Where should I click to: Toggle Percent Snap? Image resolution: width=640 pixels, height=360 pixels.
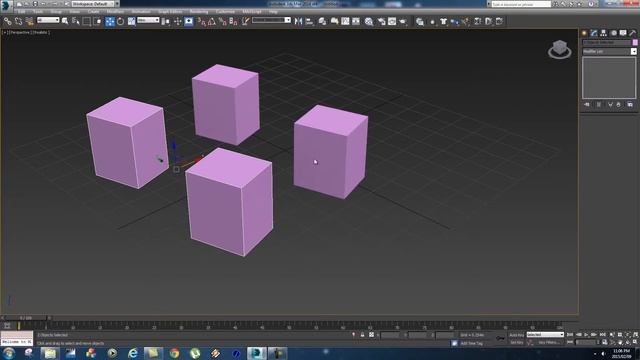[222, 21]
